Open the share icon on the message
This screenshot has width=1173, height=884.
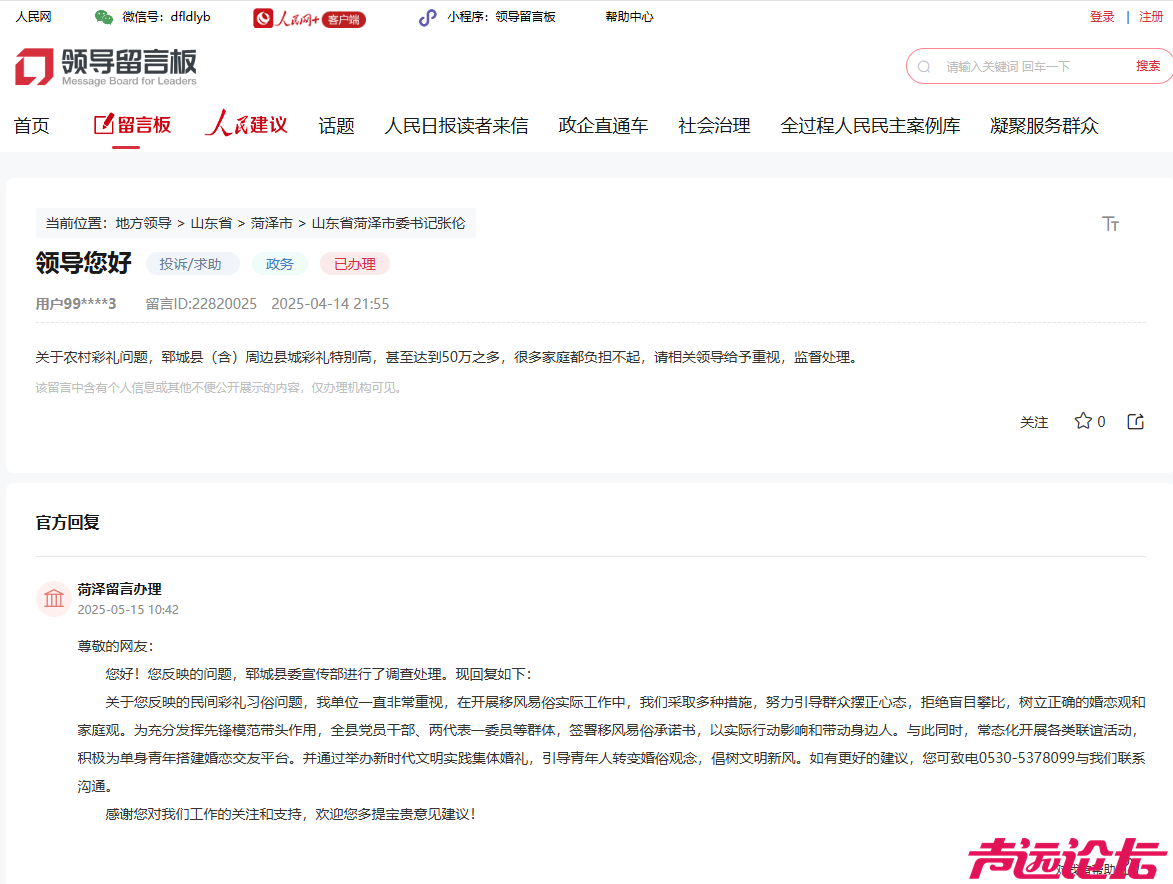pos(1135,421)
